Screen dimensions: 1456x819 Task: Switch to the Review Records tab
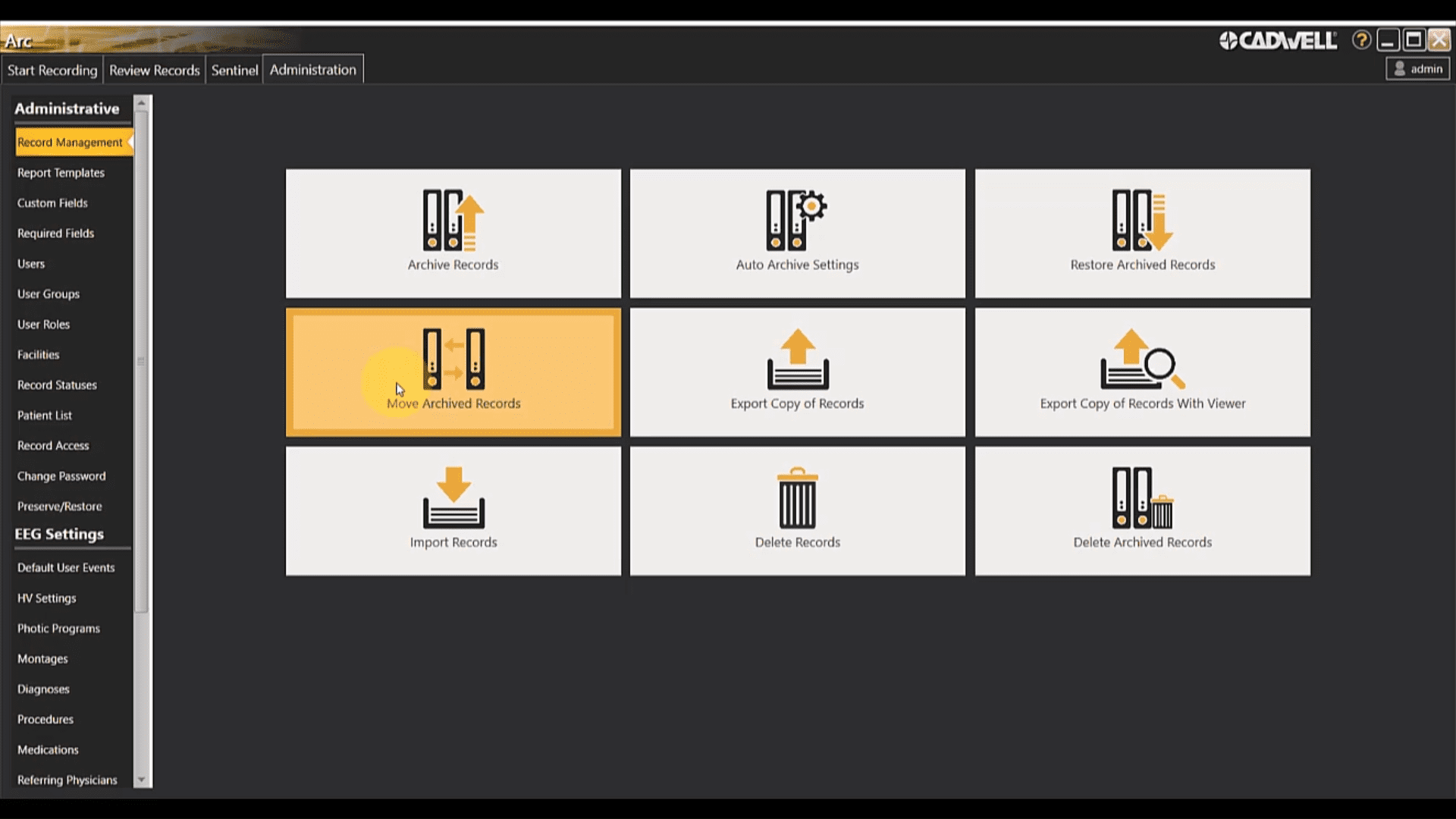154,70
